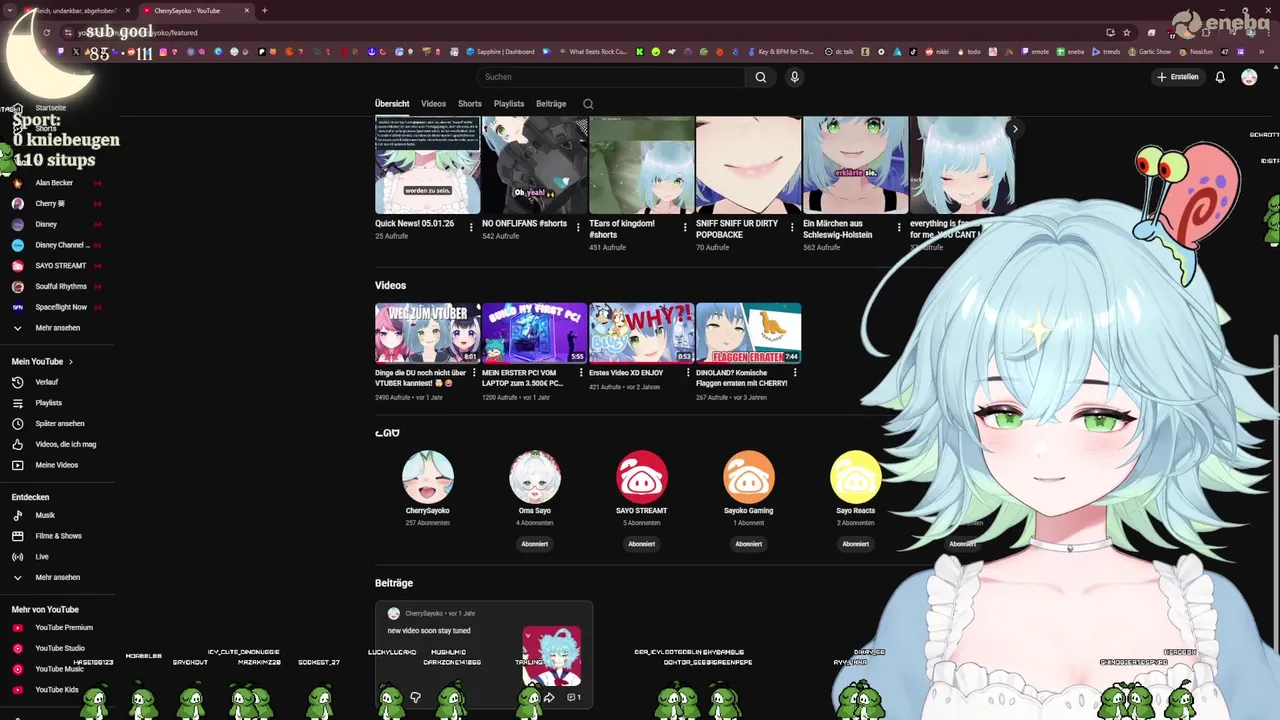Open the 'Sapphire | Dashboard' bookmark
Viewport: 1280px width, 720px height.
pyautogui.click(x=499, y=52)
